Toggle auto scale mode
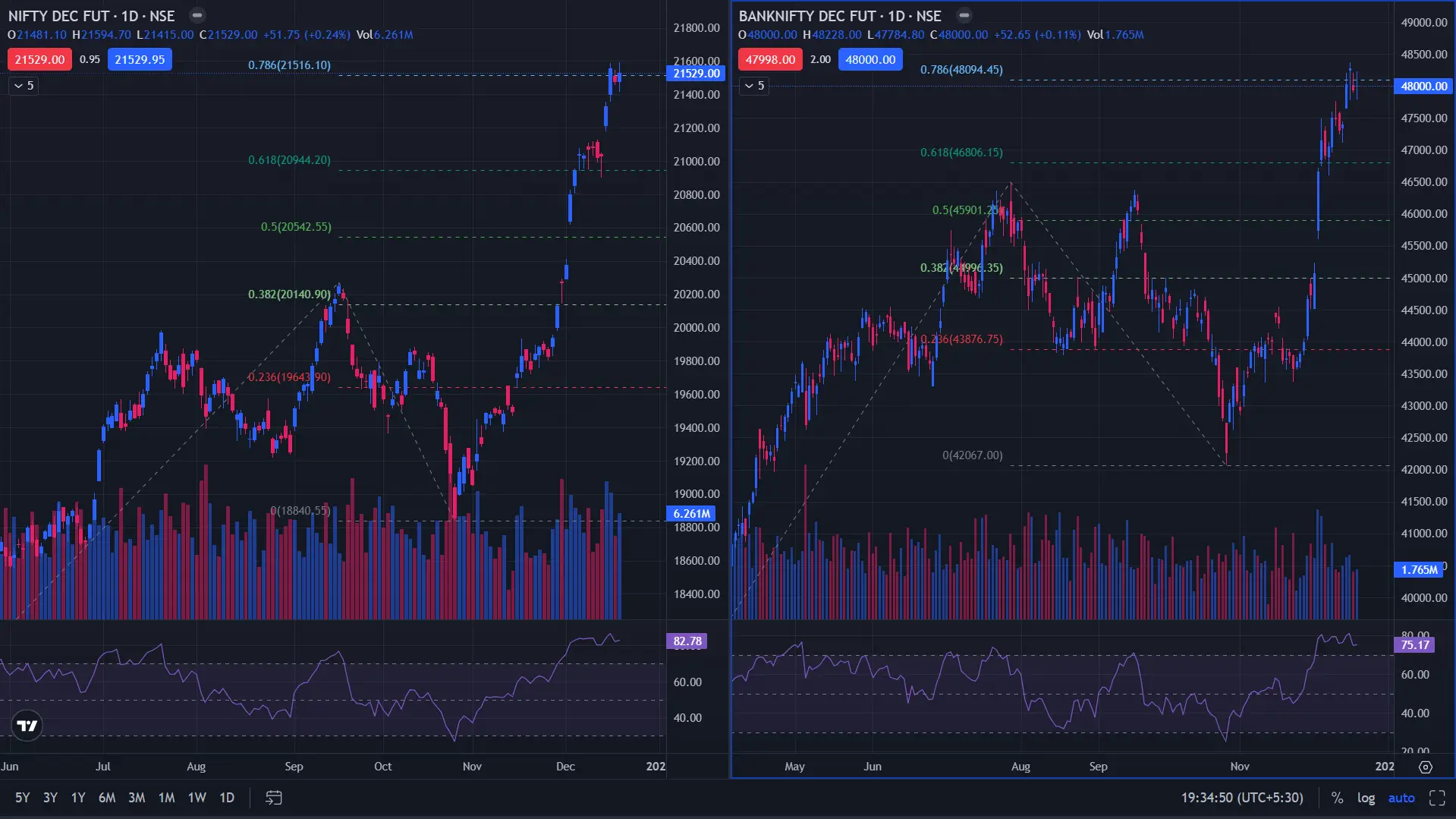Image resolution: width=1456 pixels, height=819 pixels. coord(1401,798)
